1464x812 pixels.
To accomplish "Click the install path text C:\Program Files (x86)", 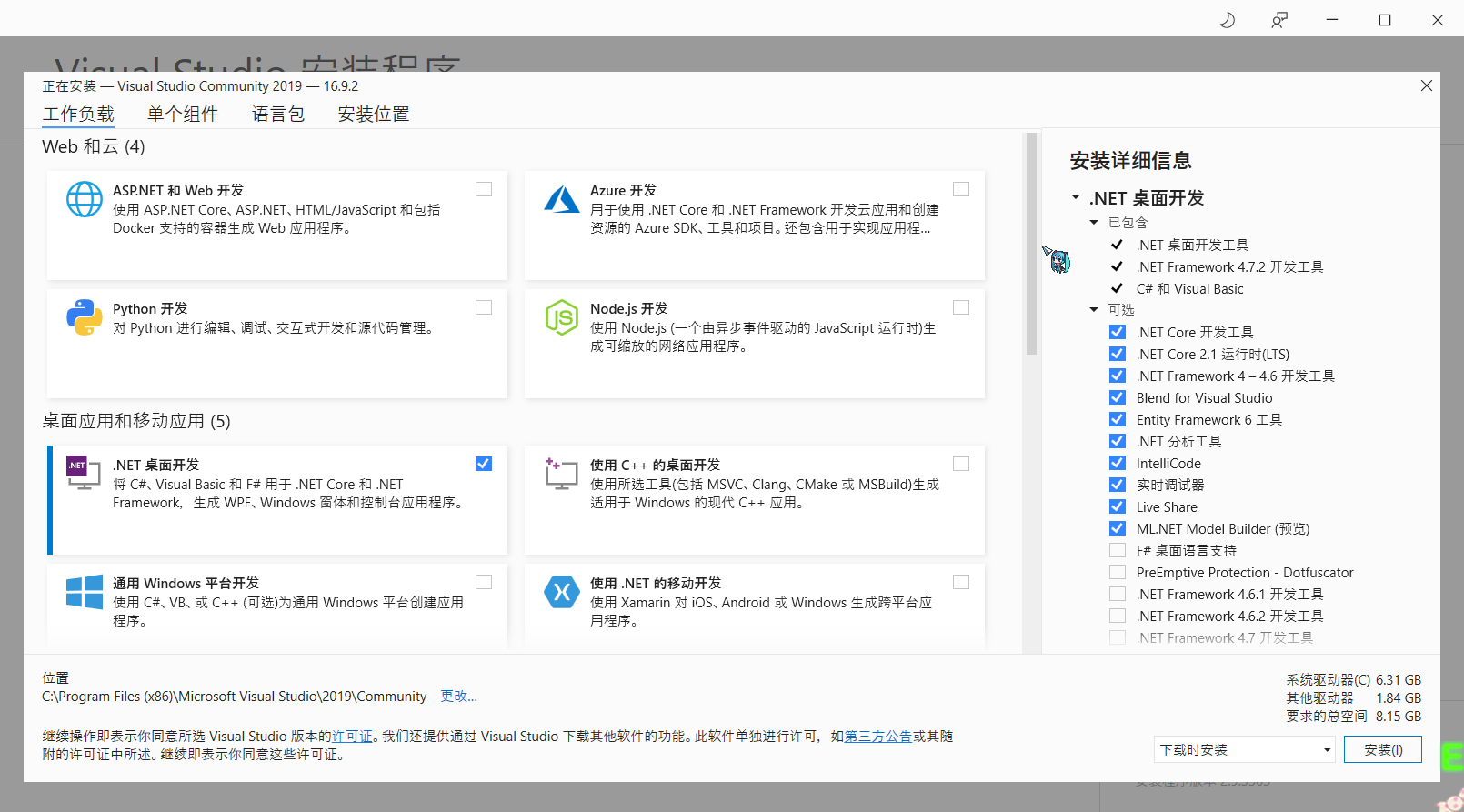I will (234, 696).
